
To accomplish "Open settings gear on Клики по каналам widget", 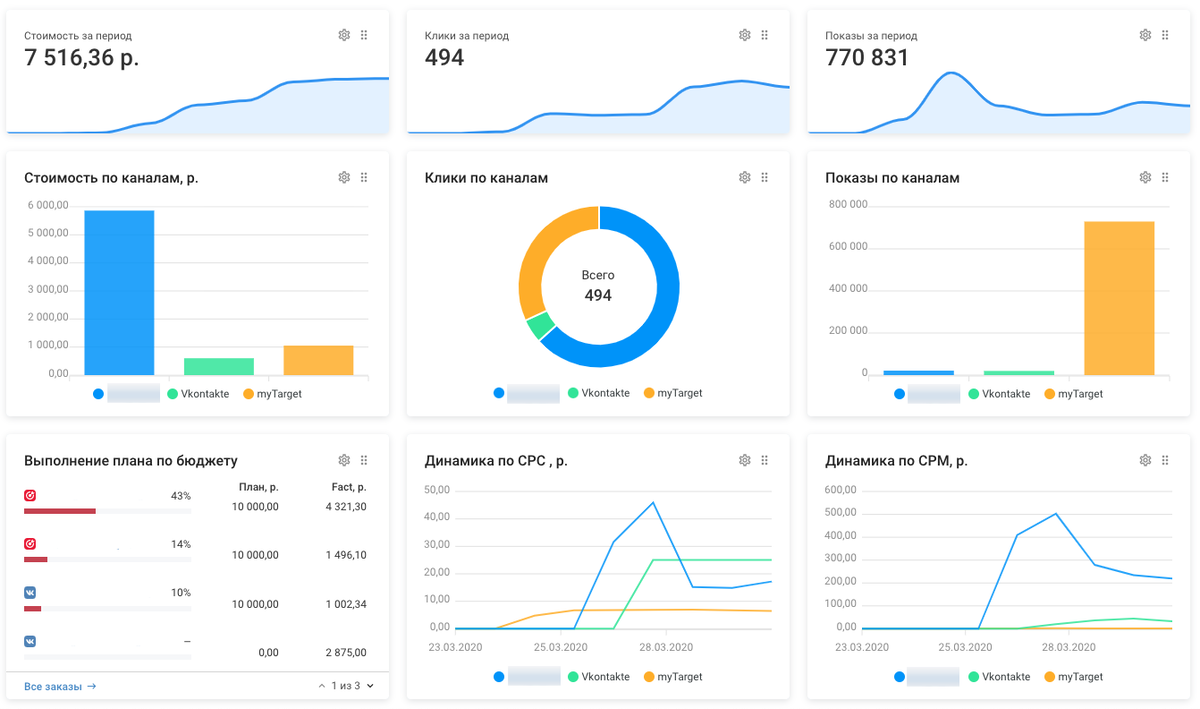I will [744, 177].
